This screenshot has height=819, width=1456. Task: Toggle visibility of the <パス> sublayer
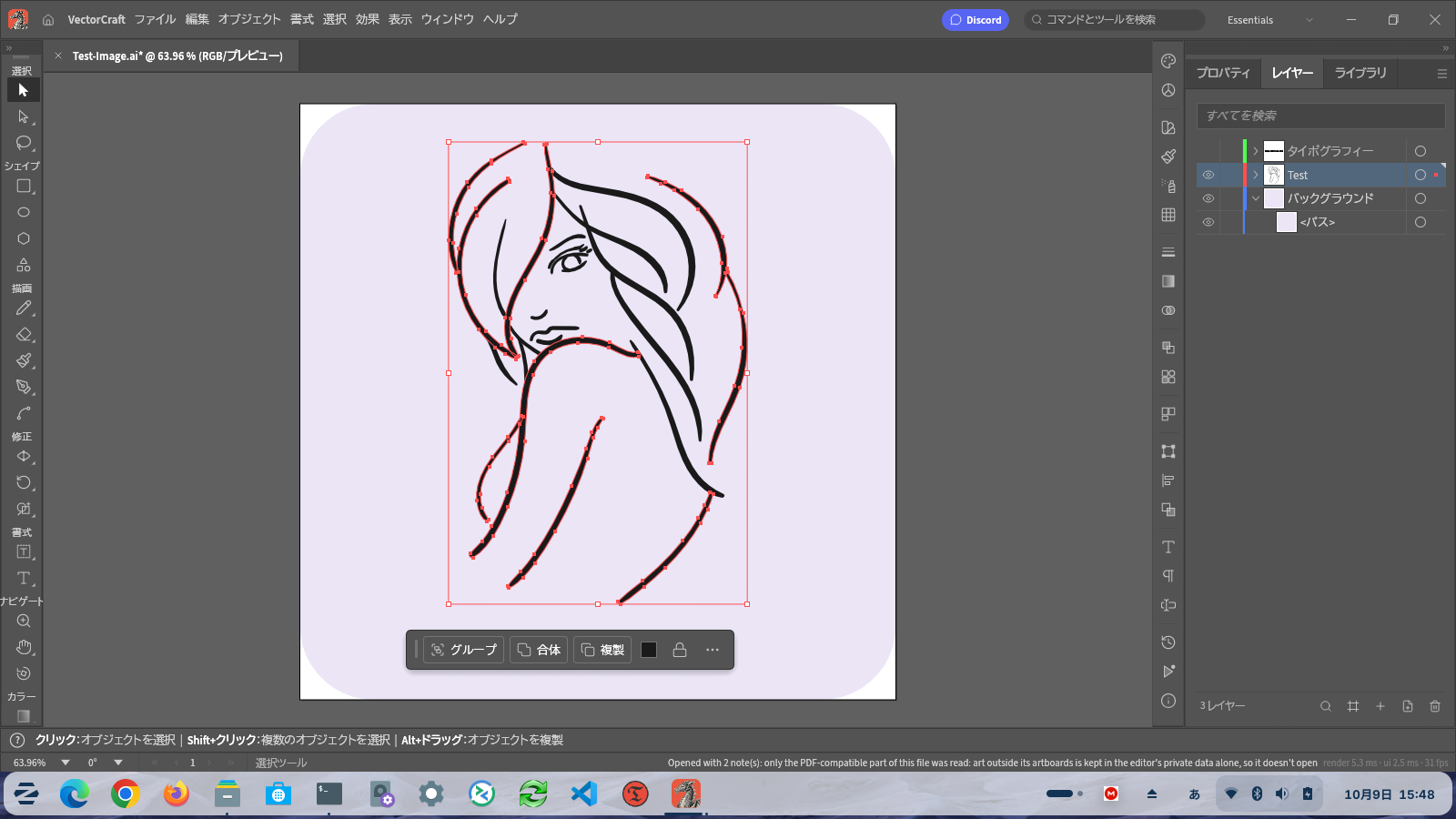(x=1208, y=222)
